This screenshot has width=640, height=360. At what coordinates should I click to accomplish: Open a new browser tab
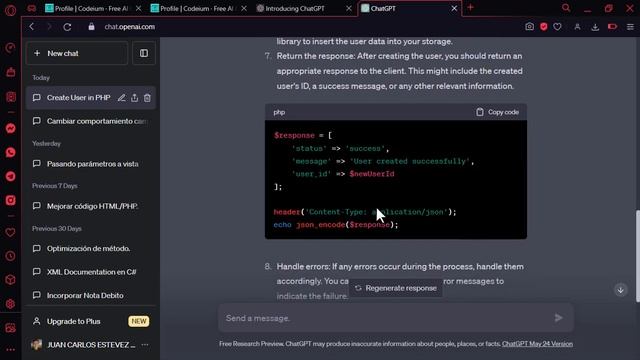coord(470,7)
